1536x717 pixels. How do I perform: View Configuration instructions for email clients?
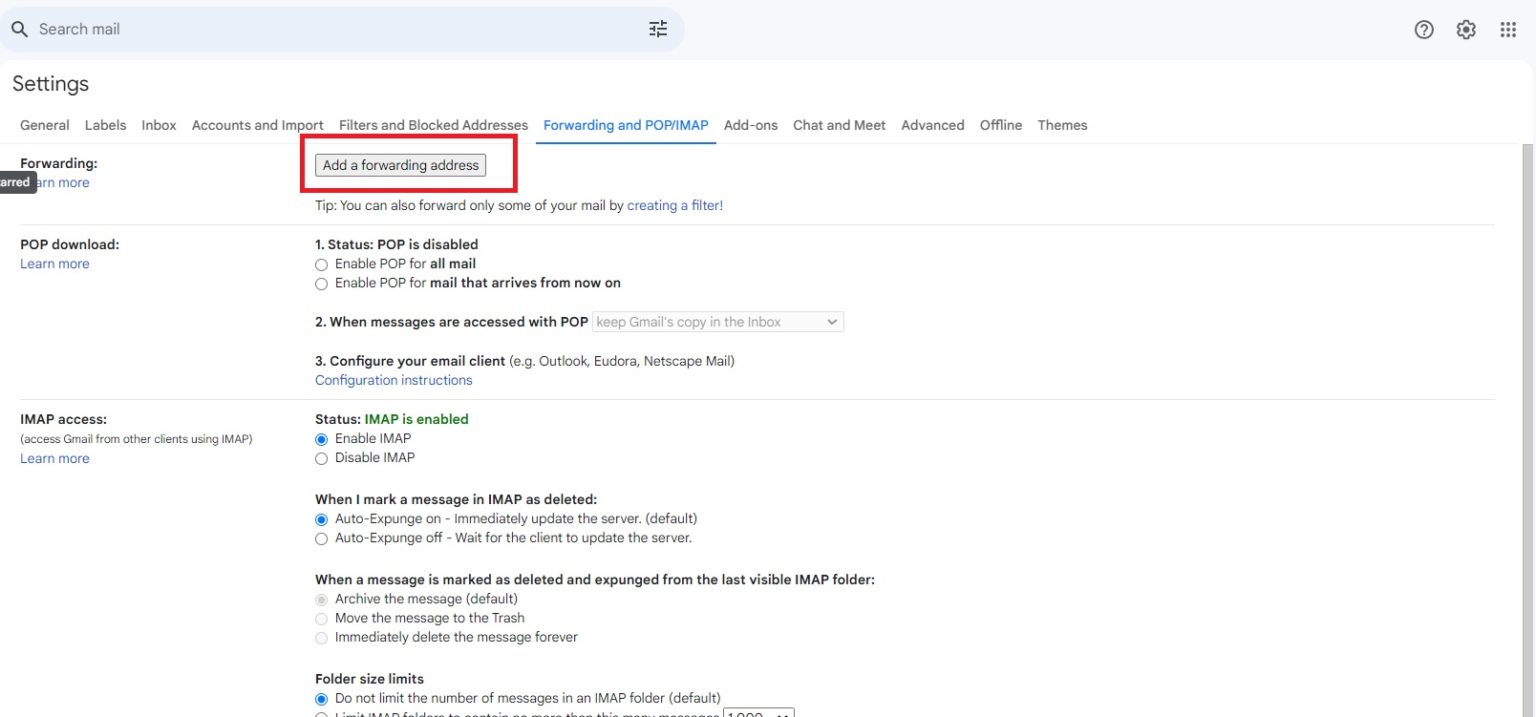[x=393, y=380]
